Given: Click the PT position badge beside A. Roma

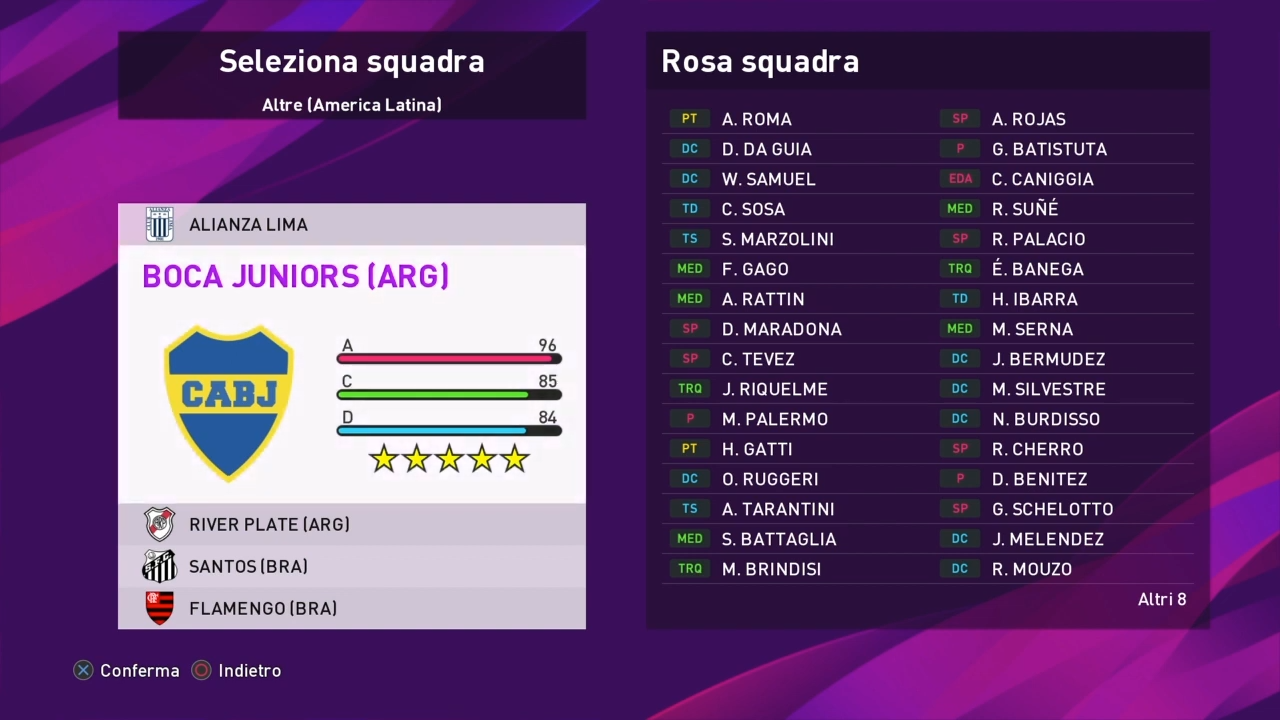Looking at the screenshot, I should (x=690, y=119).
